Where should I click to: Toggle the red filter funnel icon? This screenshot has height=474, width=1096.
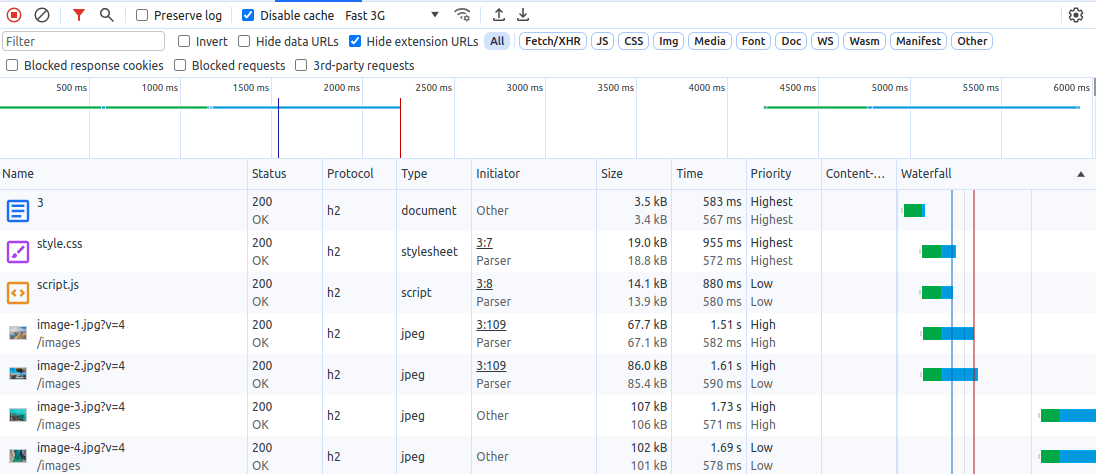coord(79,15)
